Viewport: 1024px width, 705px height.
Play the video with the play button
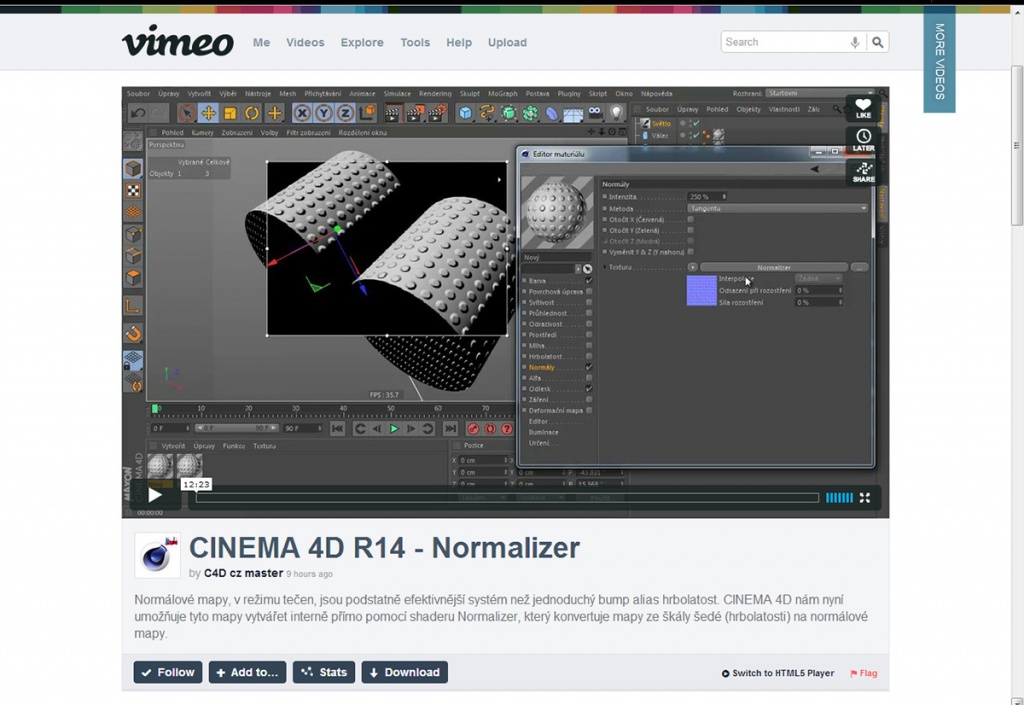pos(155,495)
